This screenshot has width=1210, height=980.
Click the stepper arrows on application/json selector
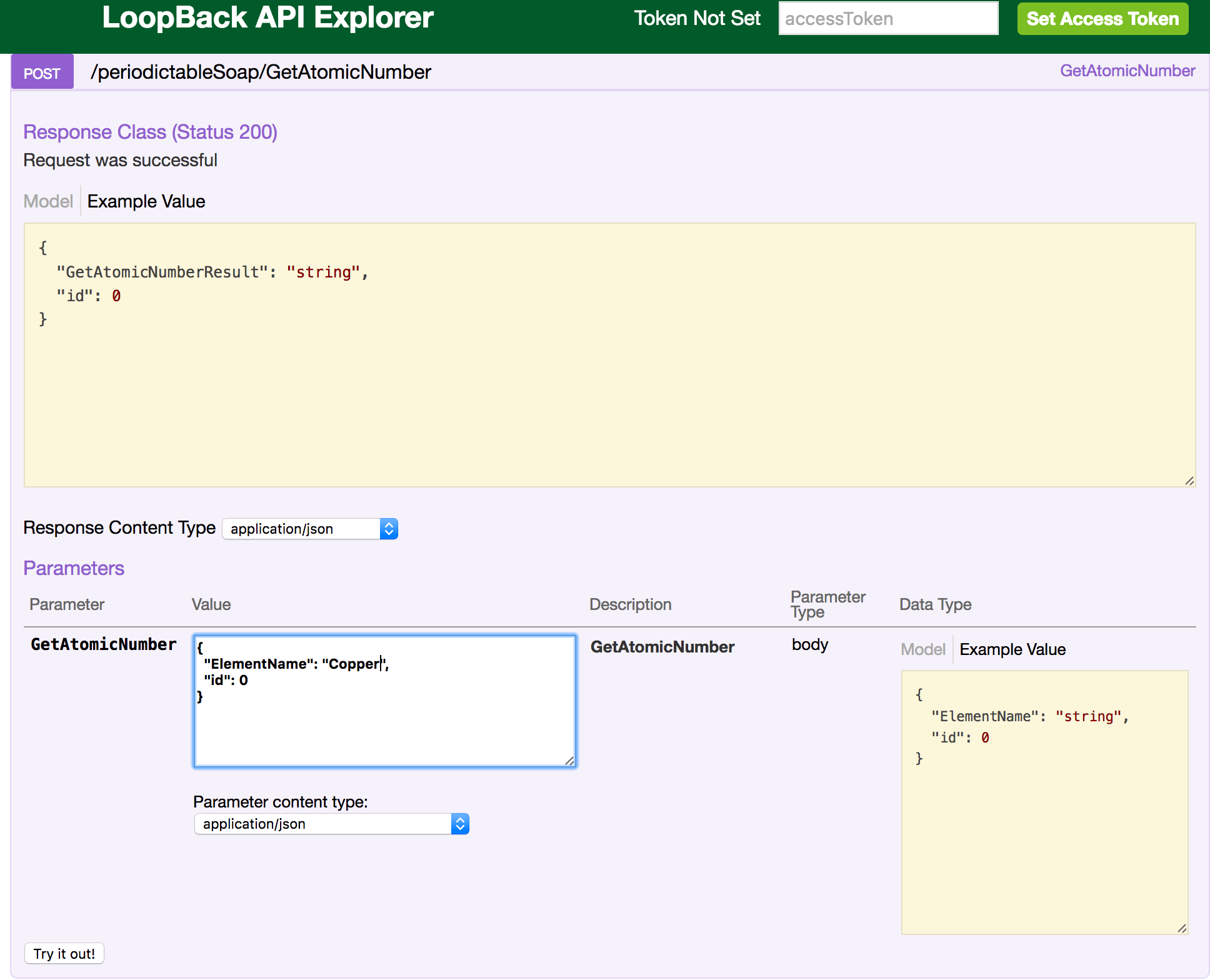point(387,528)
